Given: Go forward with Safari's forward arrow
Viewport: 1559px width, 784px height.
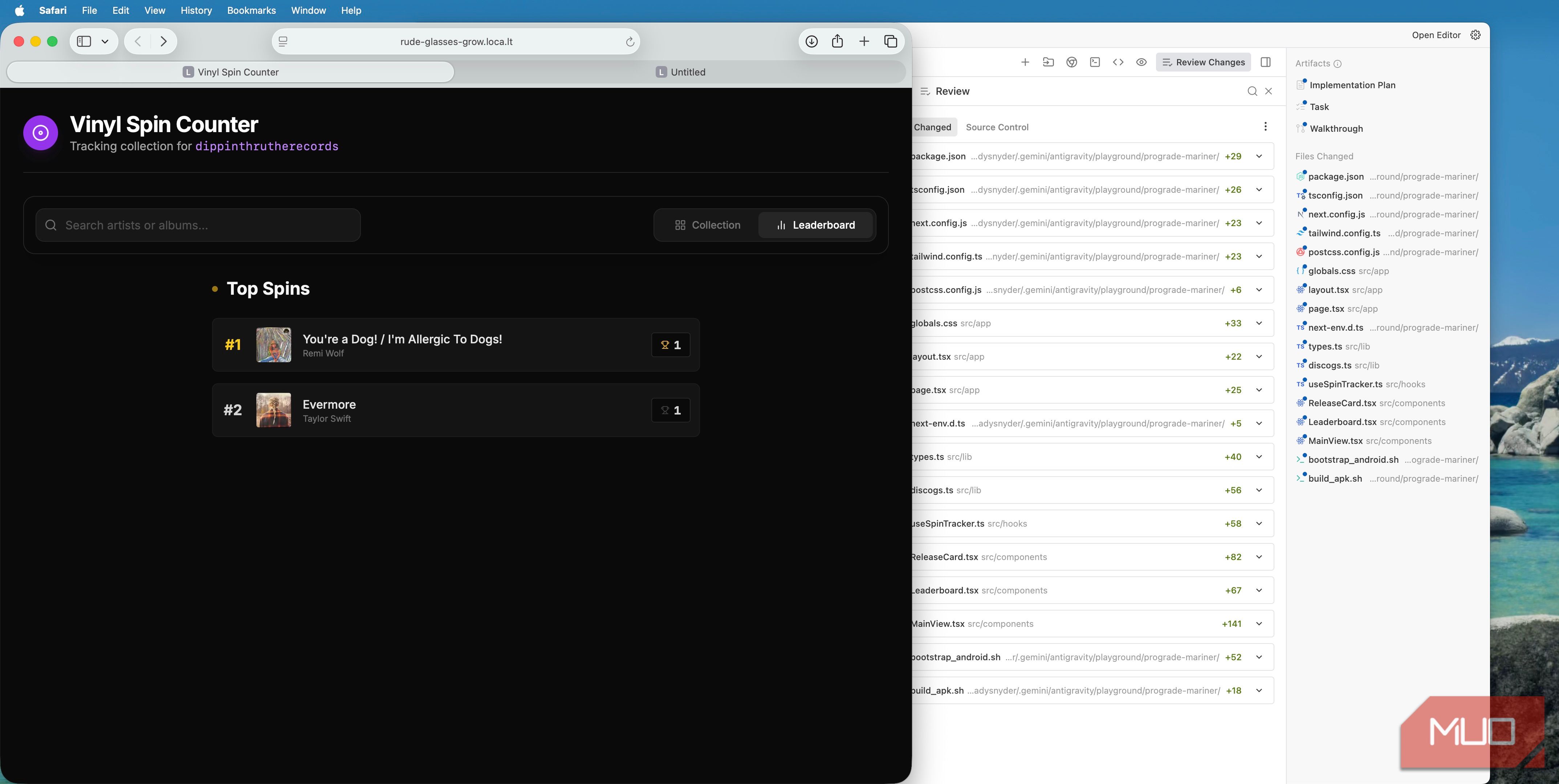Looking at the screenshot, I should pyautogui.click(x=163, y=41).
